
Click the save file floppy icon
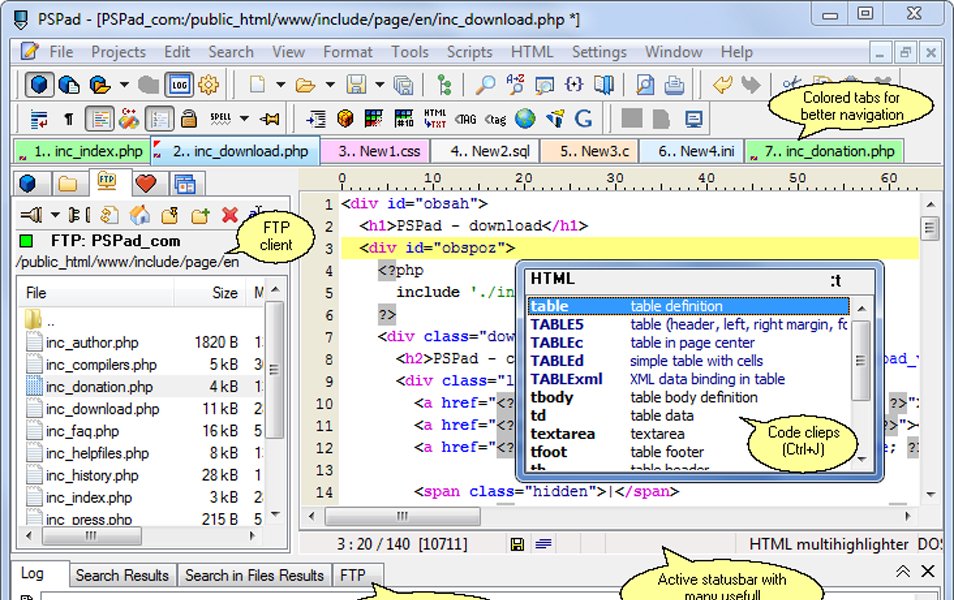[356, 85]
